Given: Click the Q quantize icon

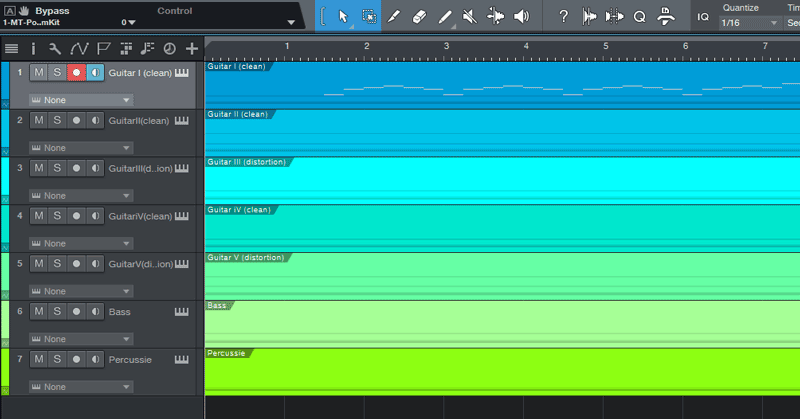Looking at the screenshot, I should click(x=639, y=17).
